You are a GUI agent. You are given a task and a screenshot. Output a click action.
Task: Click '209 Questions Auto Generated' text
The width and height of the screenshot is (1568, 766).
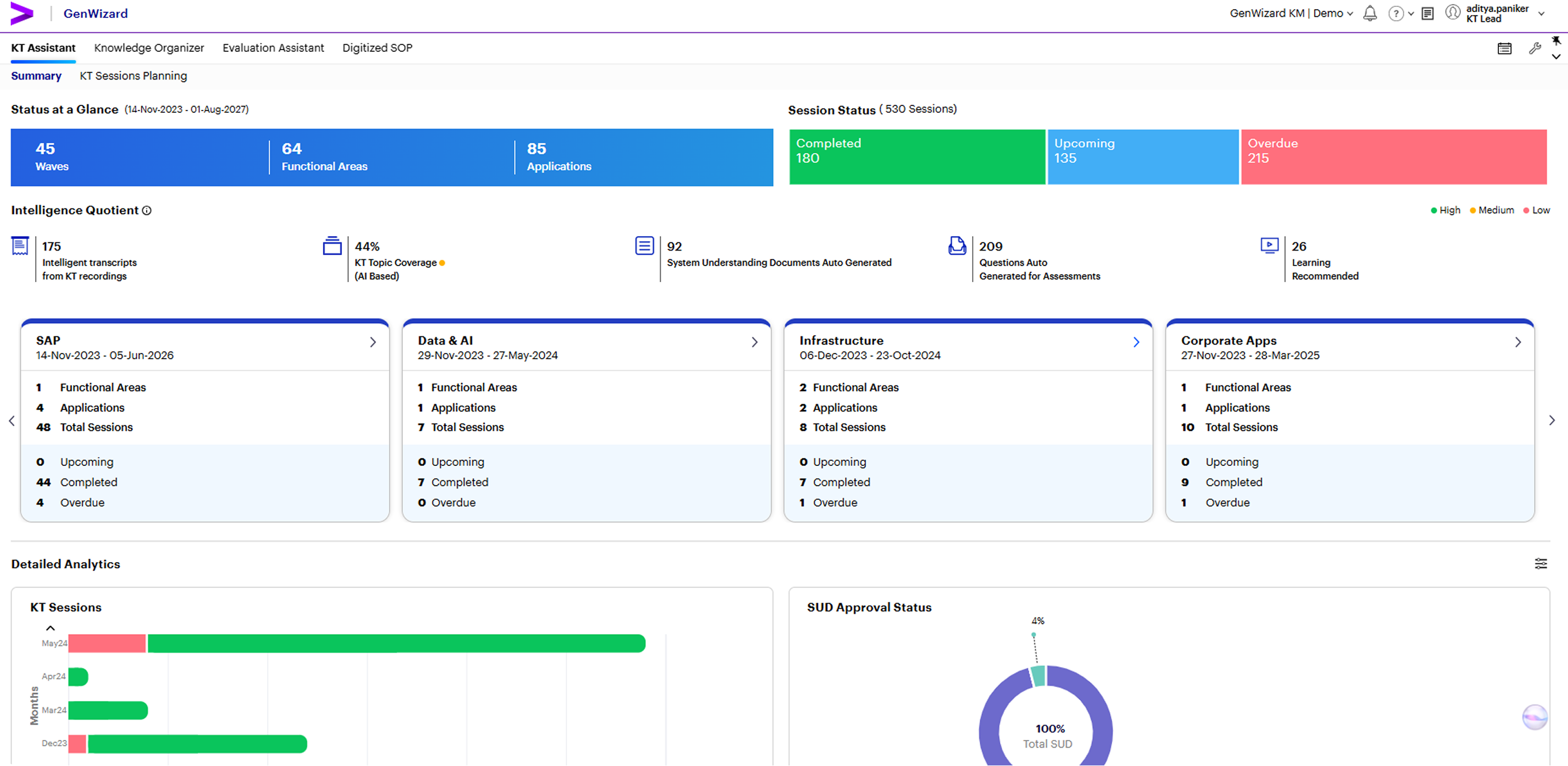click(1040, 260)
